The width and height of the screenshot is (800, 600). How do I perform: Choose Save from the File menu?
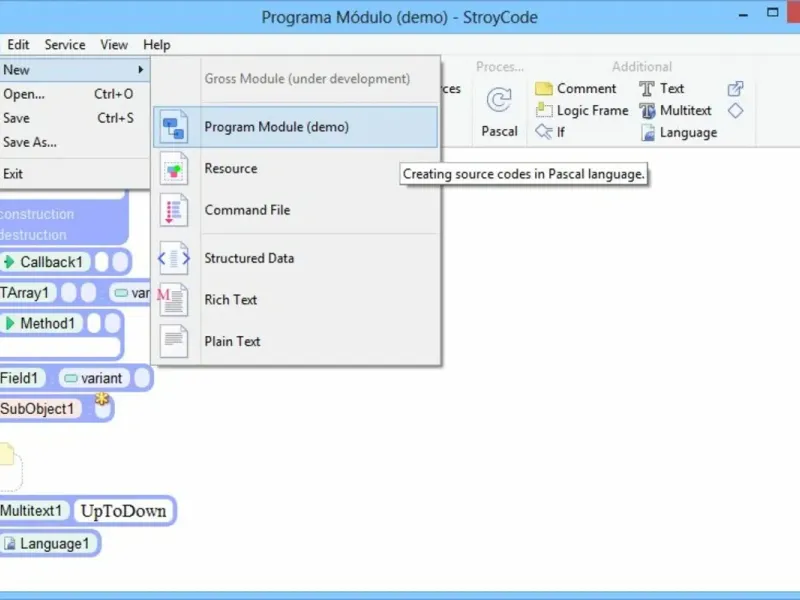click(x=74, y=118)
